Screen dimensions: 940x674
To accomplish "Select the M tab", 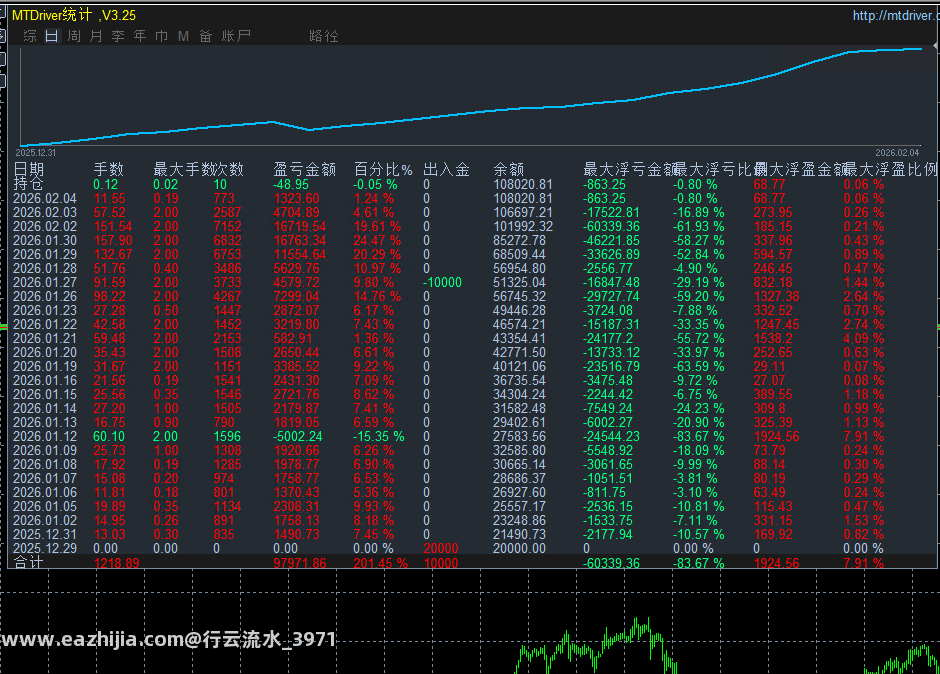I will click(183, 36).
